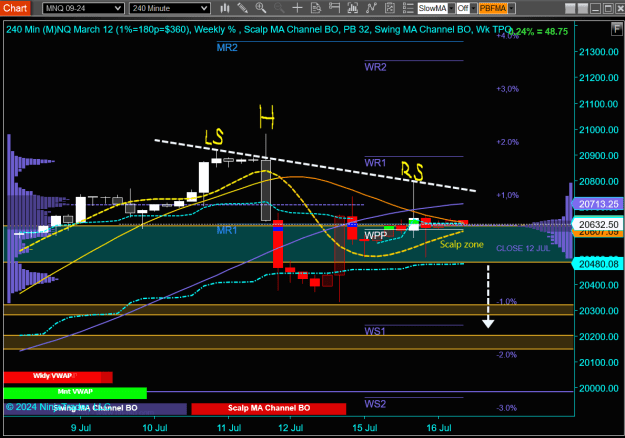Image resolution: width=625 pixels, height=438 pixels.
Task: Open the list view toolbar icon
Action: [x=408, y=8]
